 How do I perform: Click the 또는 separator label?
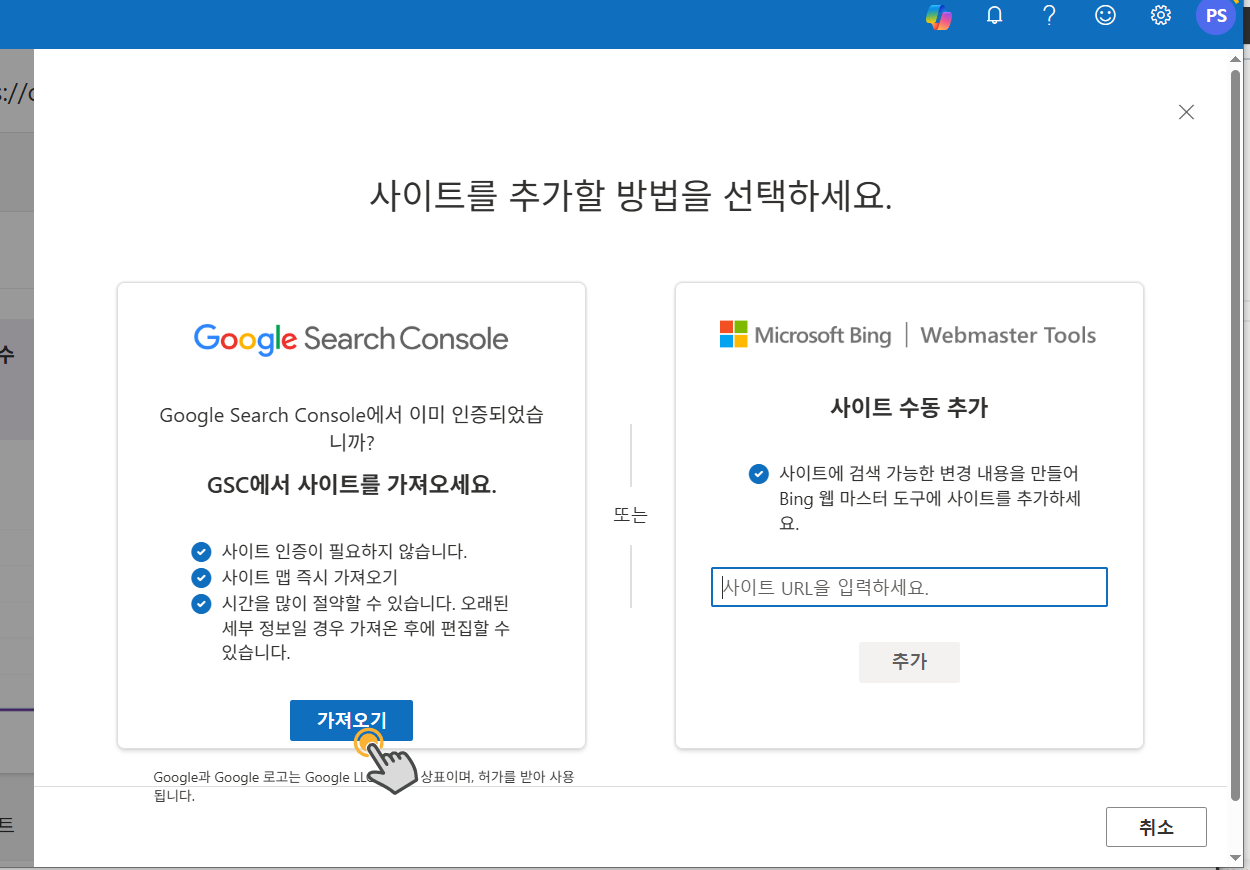[630, 516]
